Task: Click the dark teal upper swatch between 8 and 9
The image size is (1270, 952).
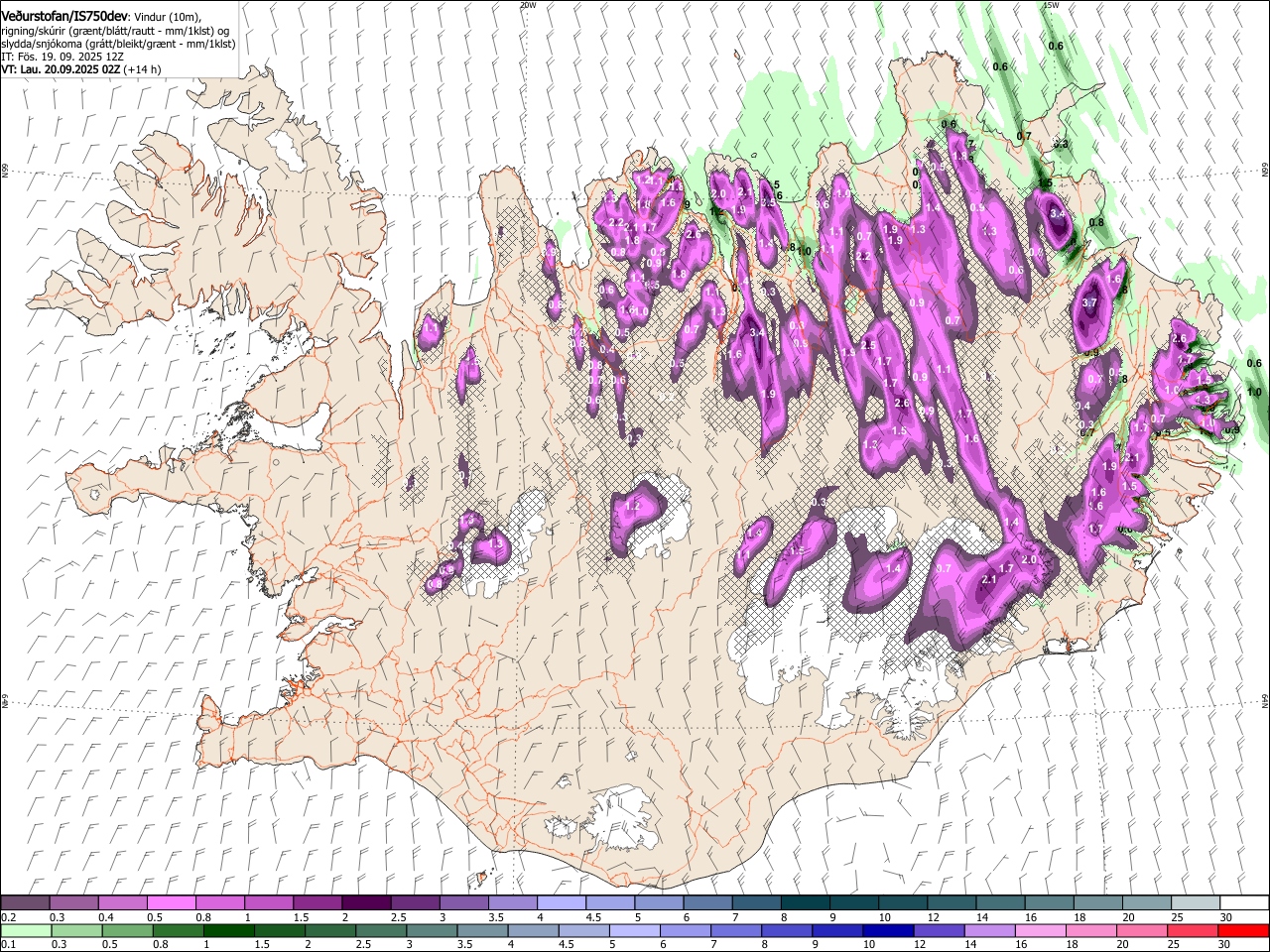Action: point(805,902)
